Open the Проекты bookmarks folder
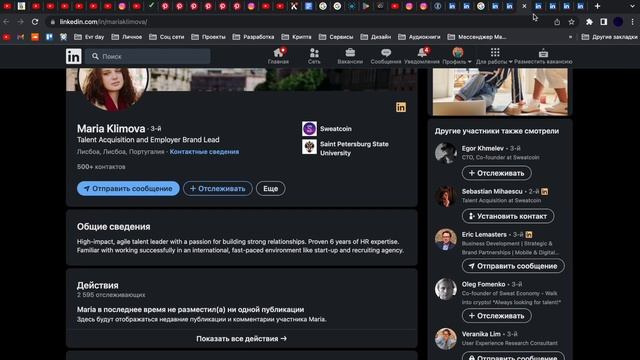Viewport: 640px width, 360px height. coord(208,37)
